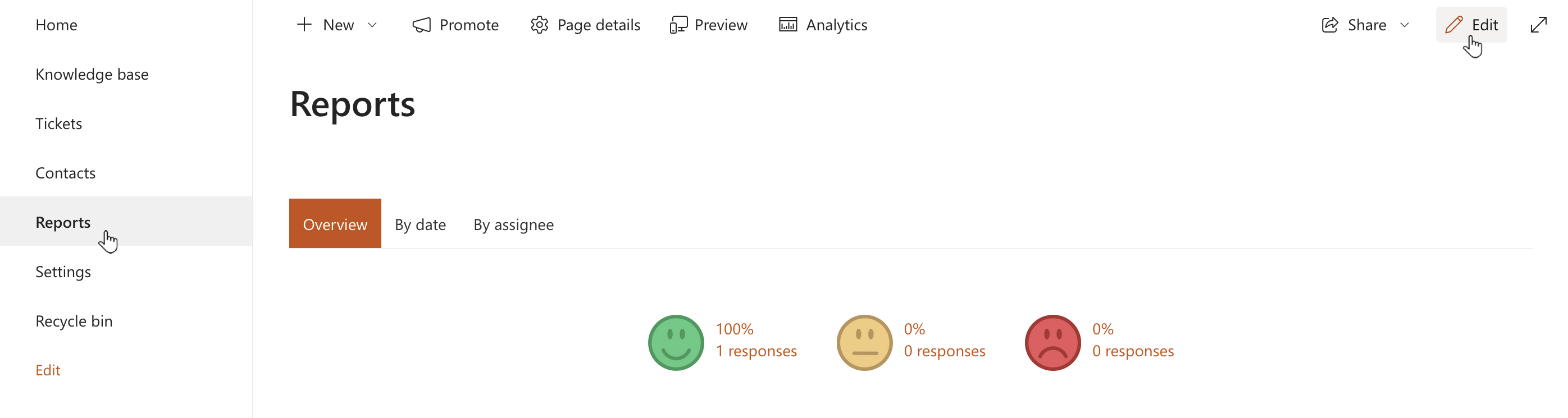This screenshot has width=1568, height=418.
Task: Click the Promote megaphone icon
Action: (x=421, y=25)
